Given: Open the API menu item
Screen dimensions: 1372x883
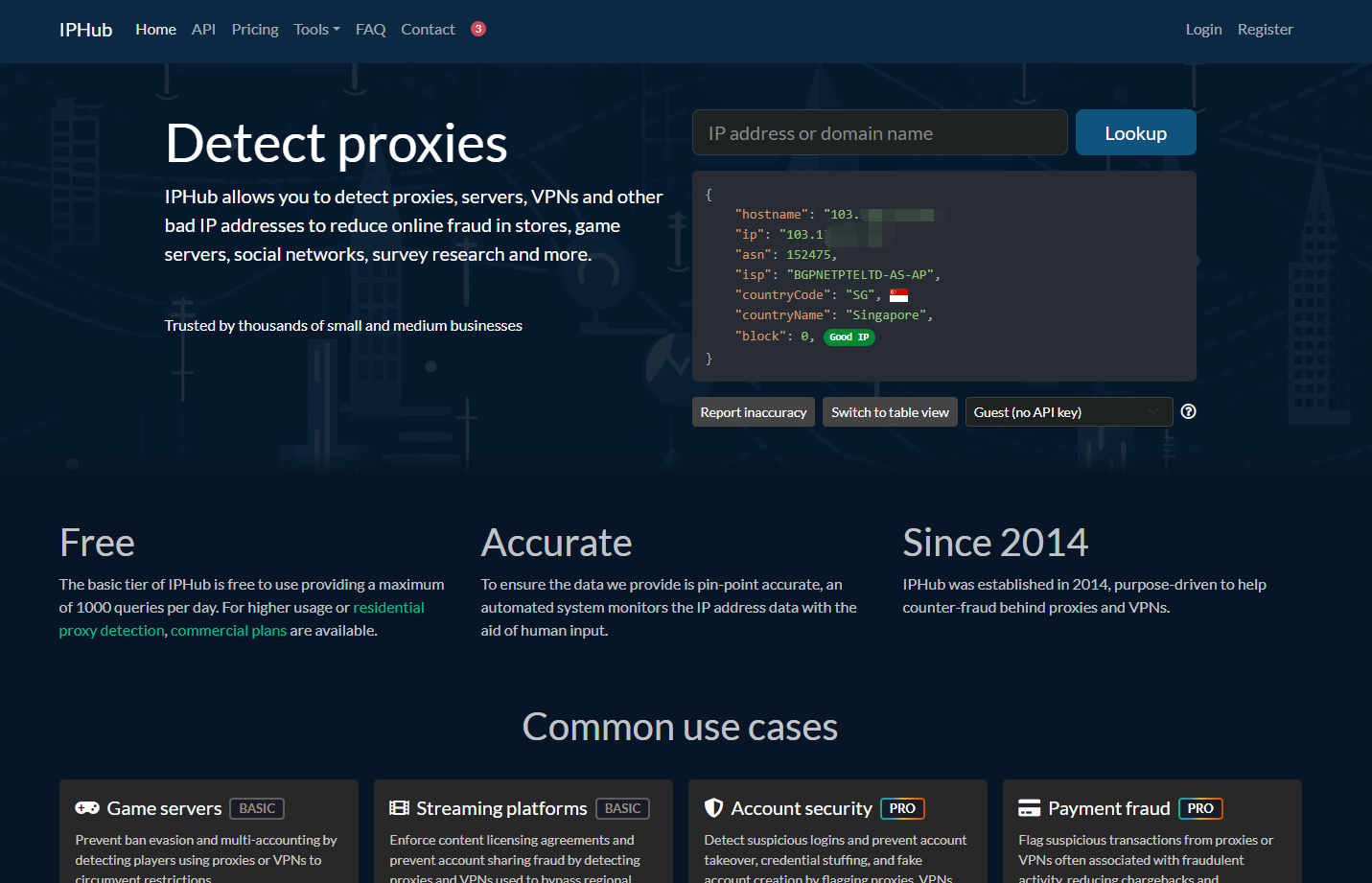Looking at the screenshot, I should coord(203,30).
